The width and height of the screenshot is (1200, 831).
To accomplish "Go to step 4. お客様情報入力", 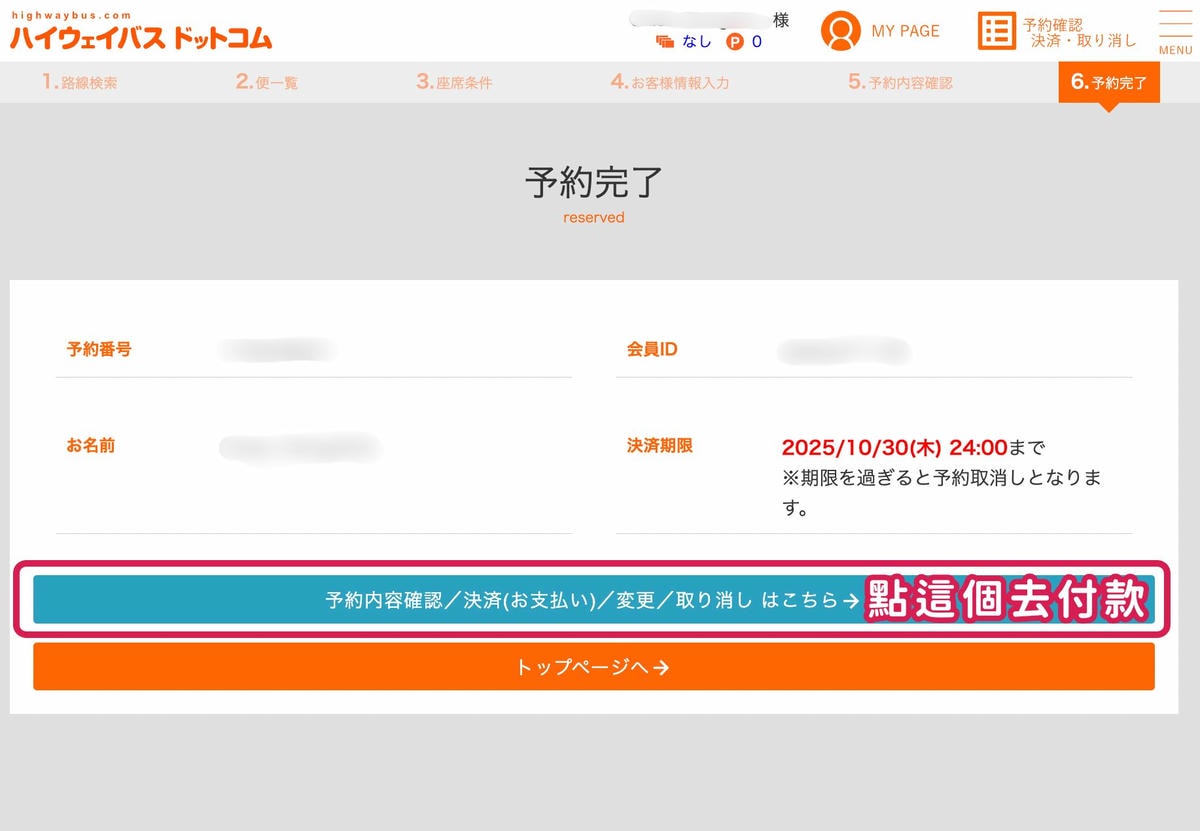I will pyautogui.click(x=670, y=82).
